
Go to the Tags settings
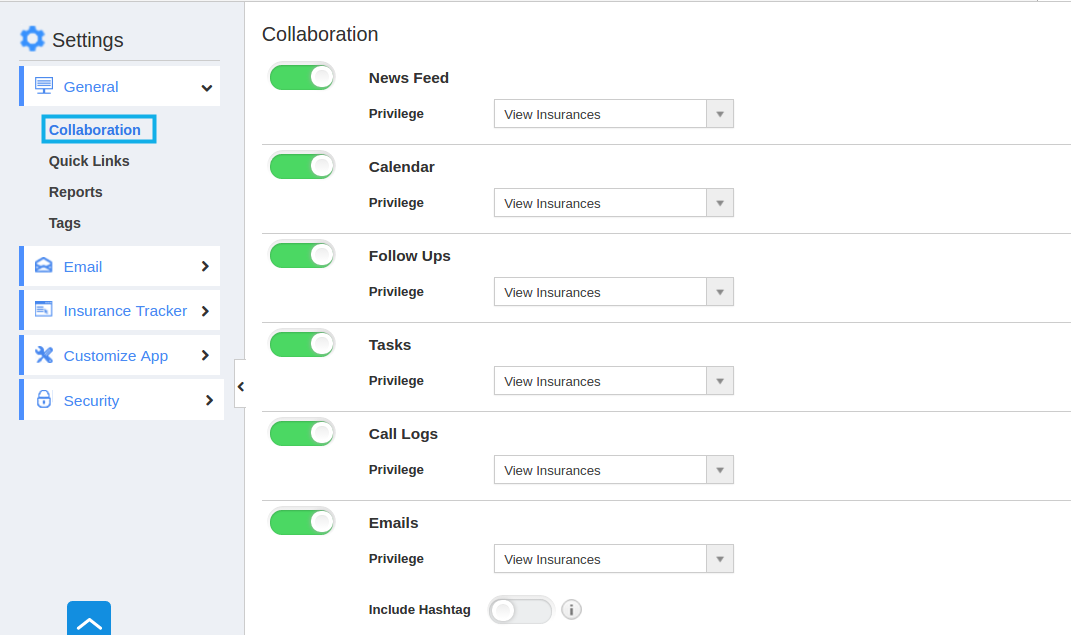click(x=64, y=223)
